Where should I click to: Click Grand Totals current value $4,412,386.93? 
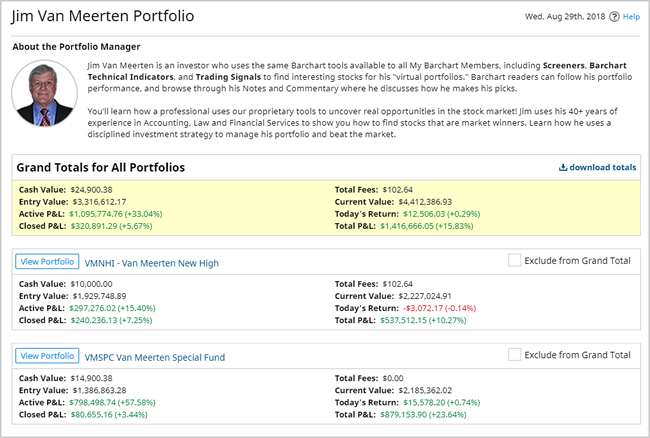click(x=425, y=202)
